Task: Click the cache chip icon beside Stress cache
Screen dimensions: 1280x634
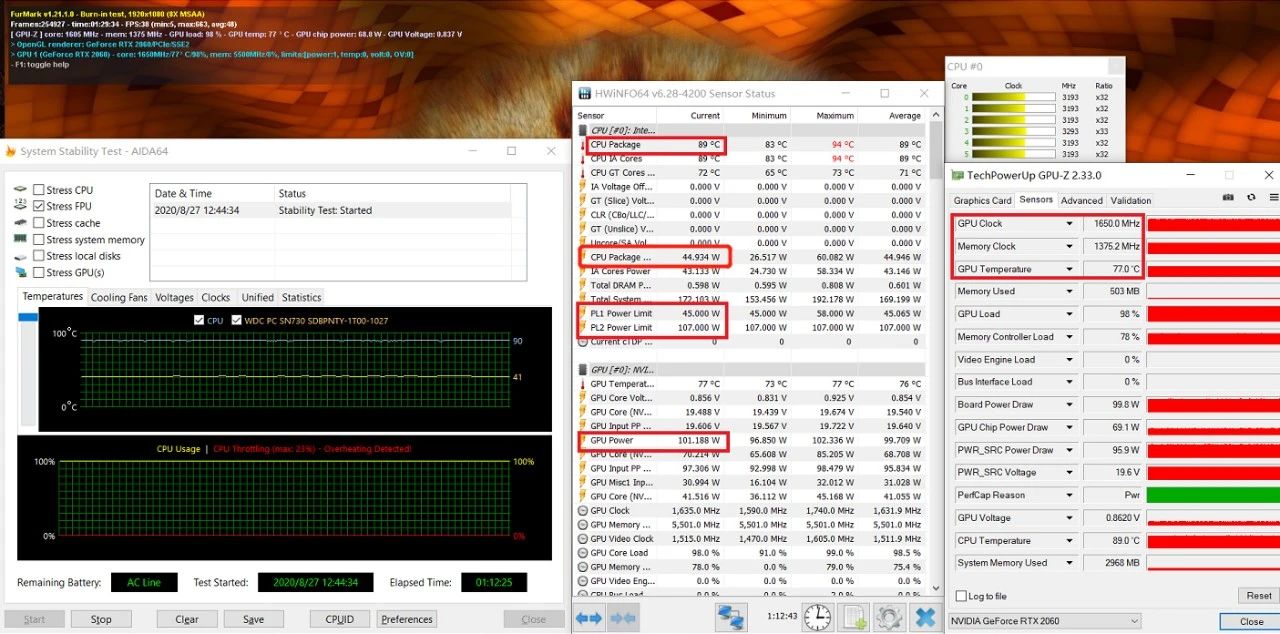Action: click(x=20, y=222)
